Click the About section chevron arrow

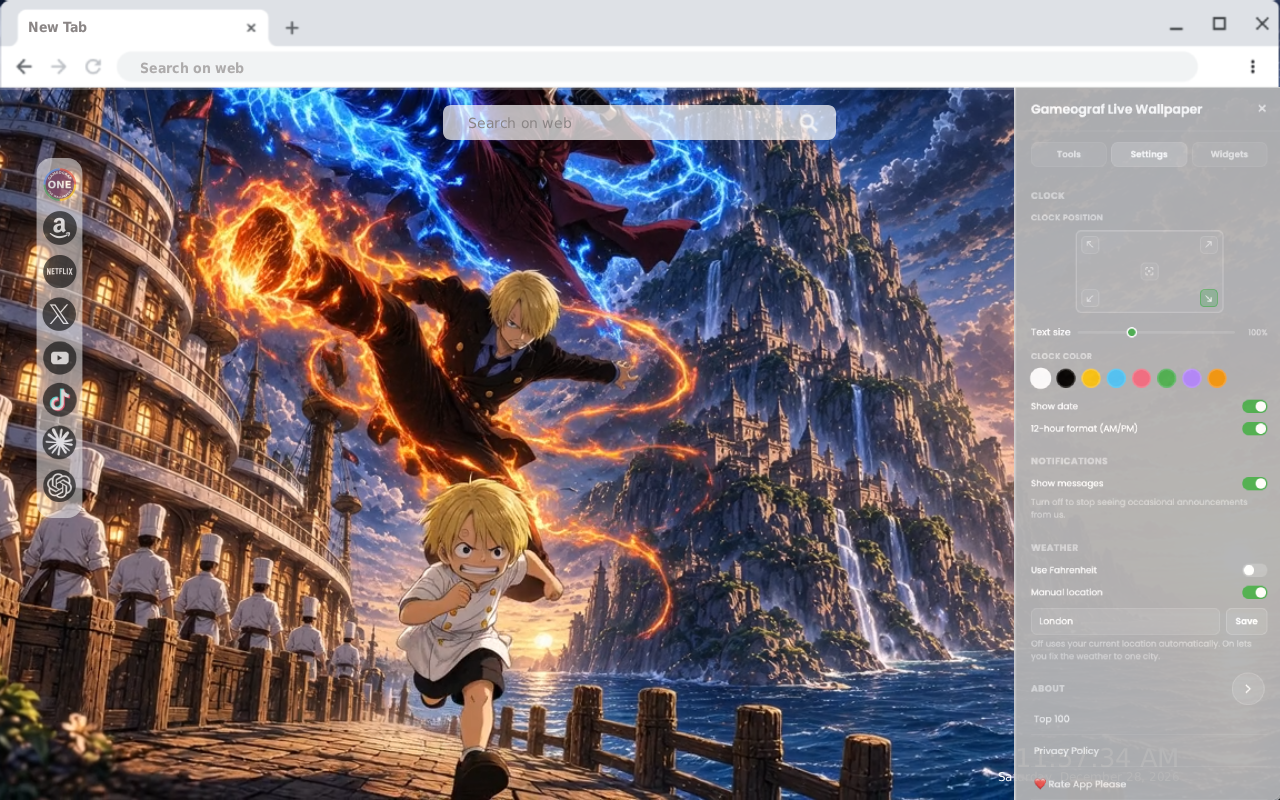pos(1247,689)
